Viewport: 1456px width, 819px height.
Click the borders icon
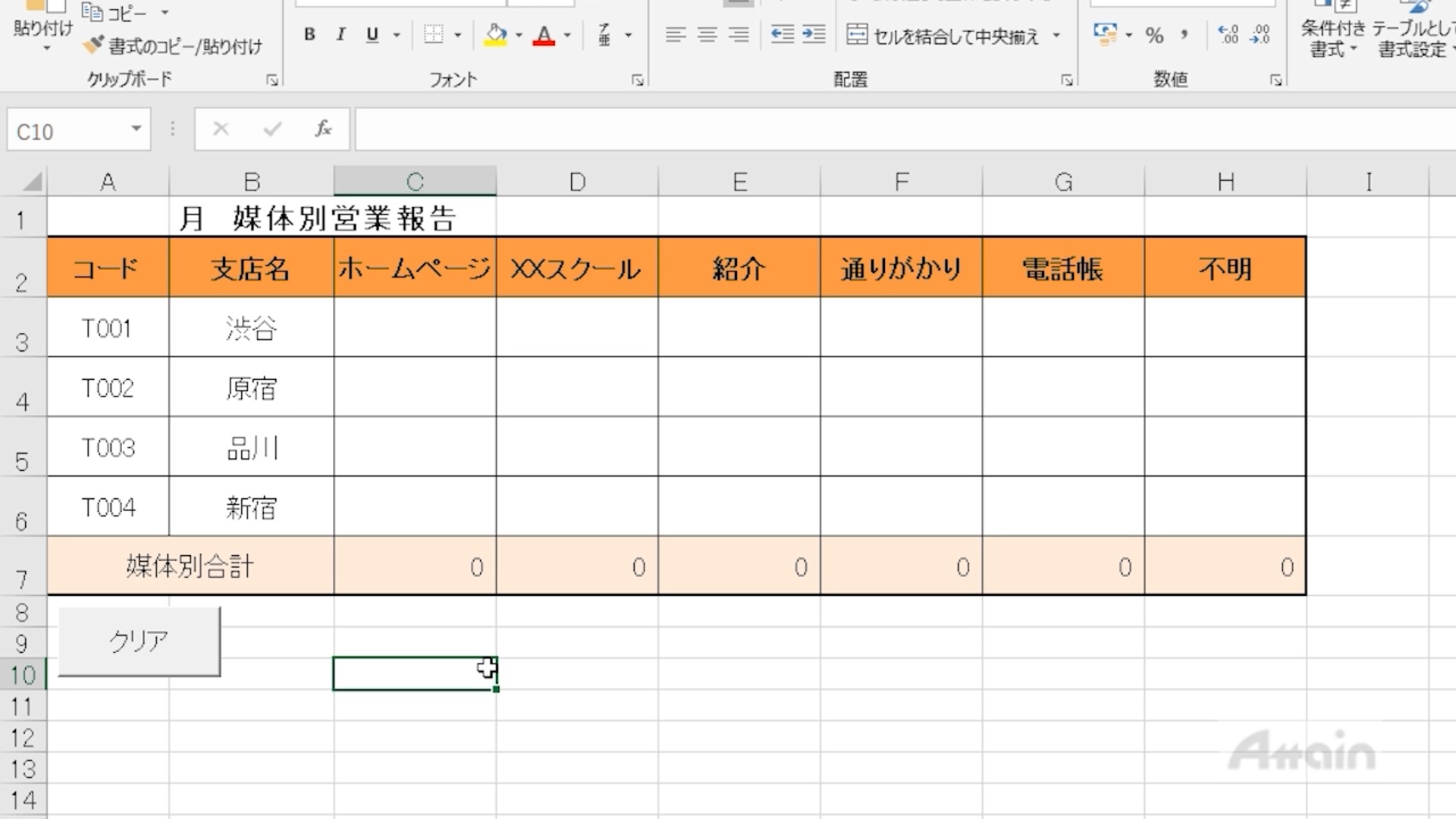coord(433,35)
